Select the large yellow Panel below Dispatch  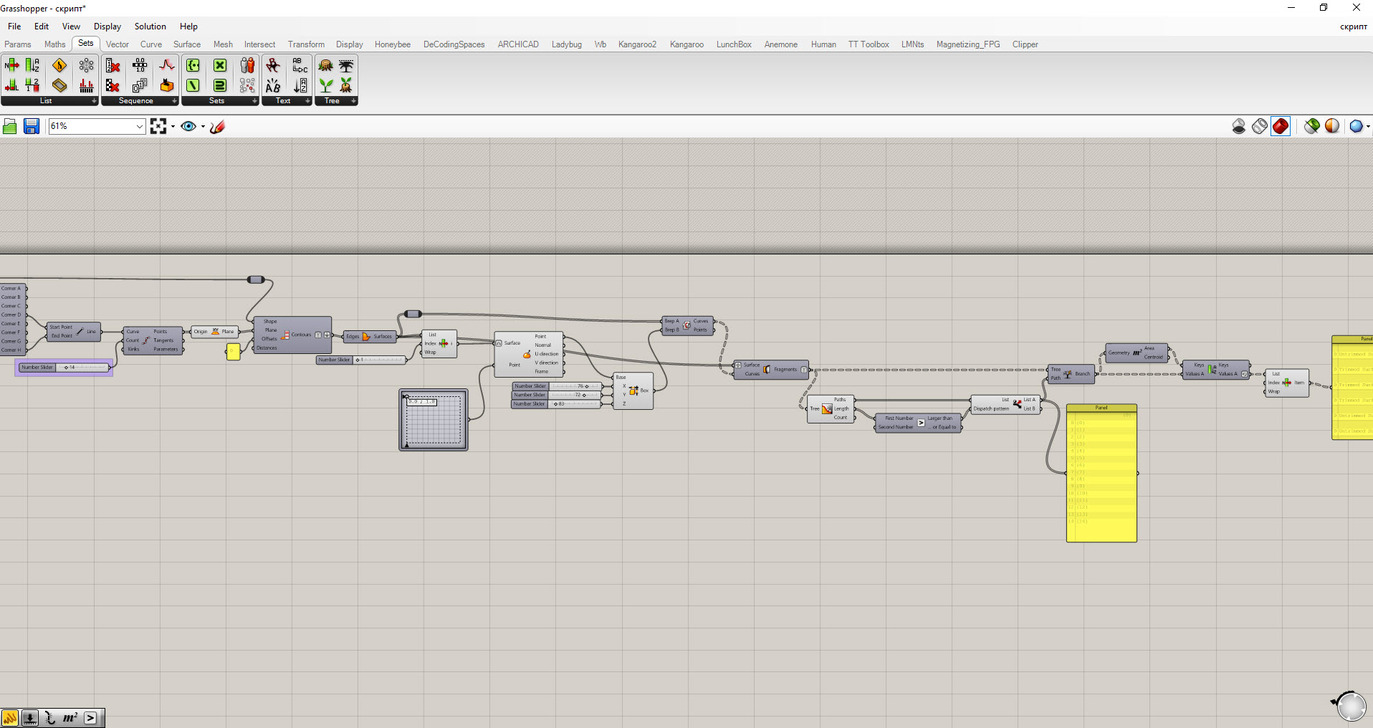[x=1101, y=473]
